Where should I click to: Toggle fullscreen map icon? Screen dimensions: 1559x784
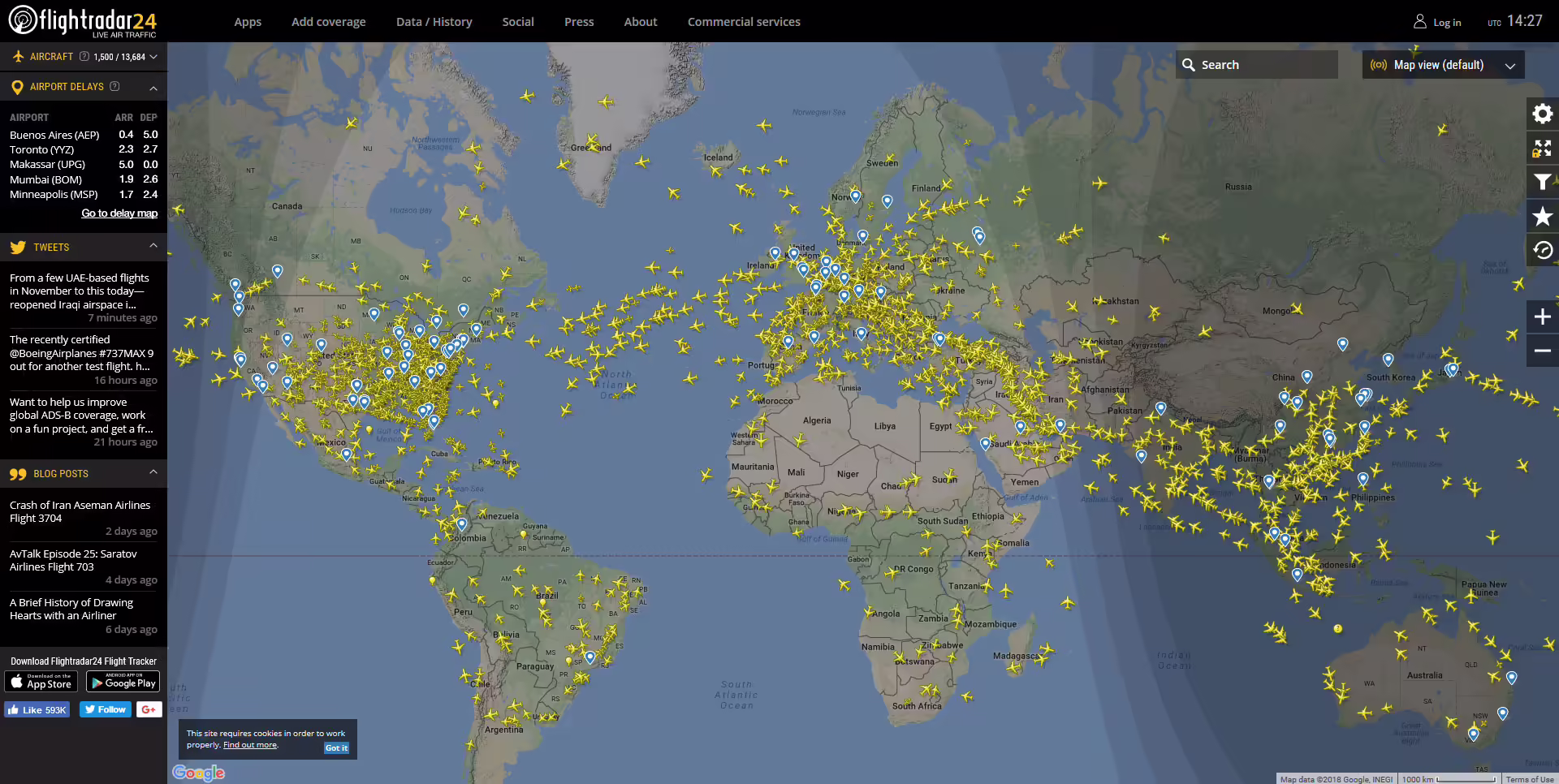(1542, 148)
